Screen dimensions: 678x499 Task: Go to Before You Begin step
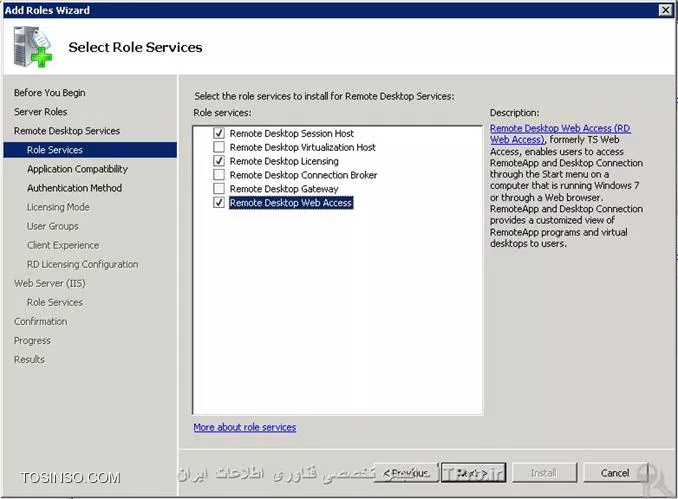(x=50, y=93)
